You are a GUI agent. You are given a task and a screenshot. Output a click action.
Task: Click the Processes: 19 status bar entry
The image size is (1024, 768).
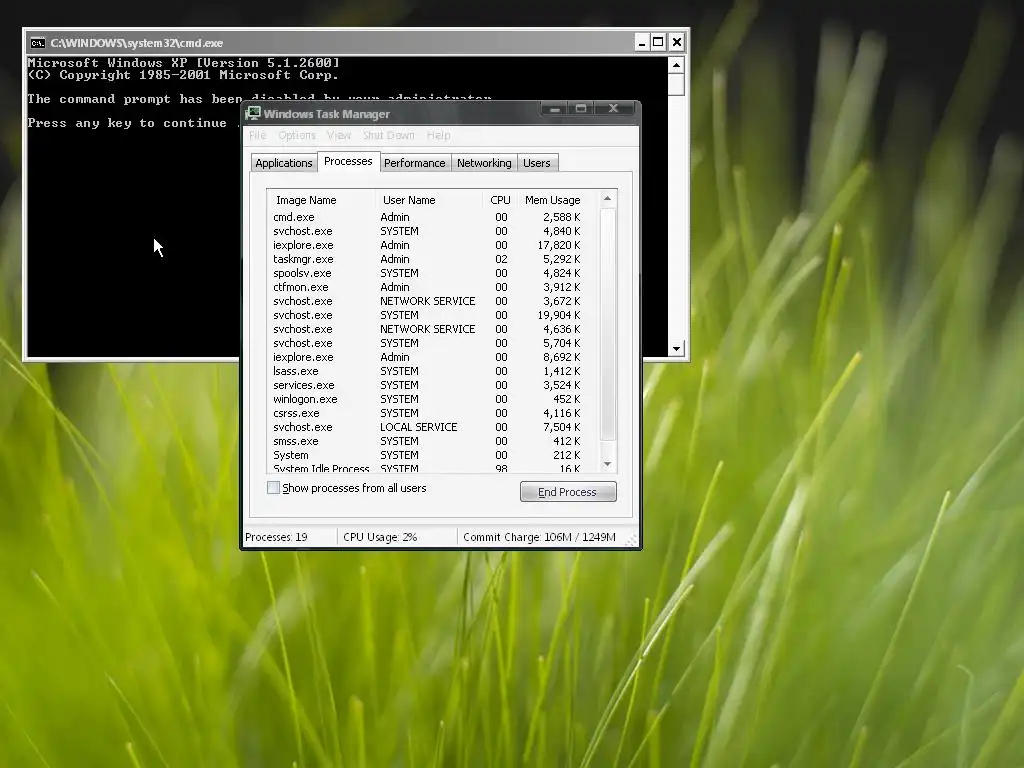pos(289,537)
